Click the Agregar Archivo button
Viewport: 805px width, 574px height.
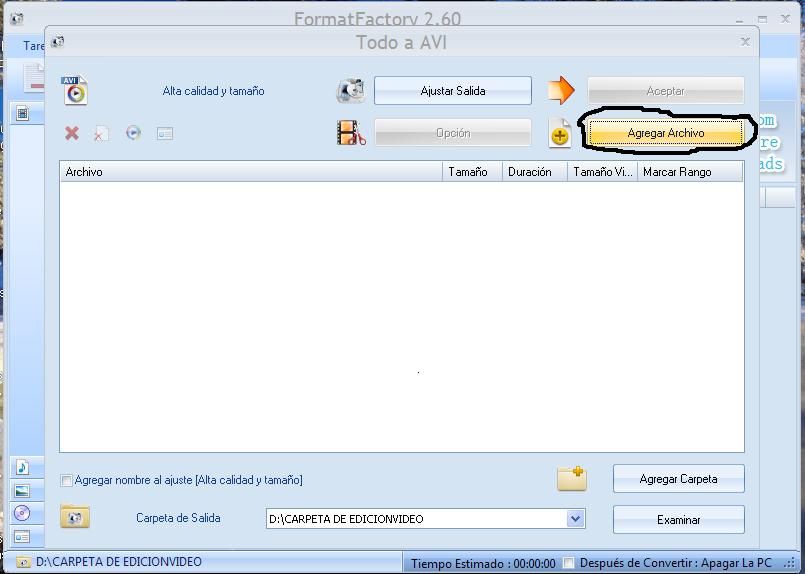click(x=666, y=133)
